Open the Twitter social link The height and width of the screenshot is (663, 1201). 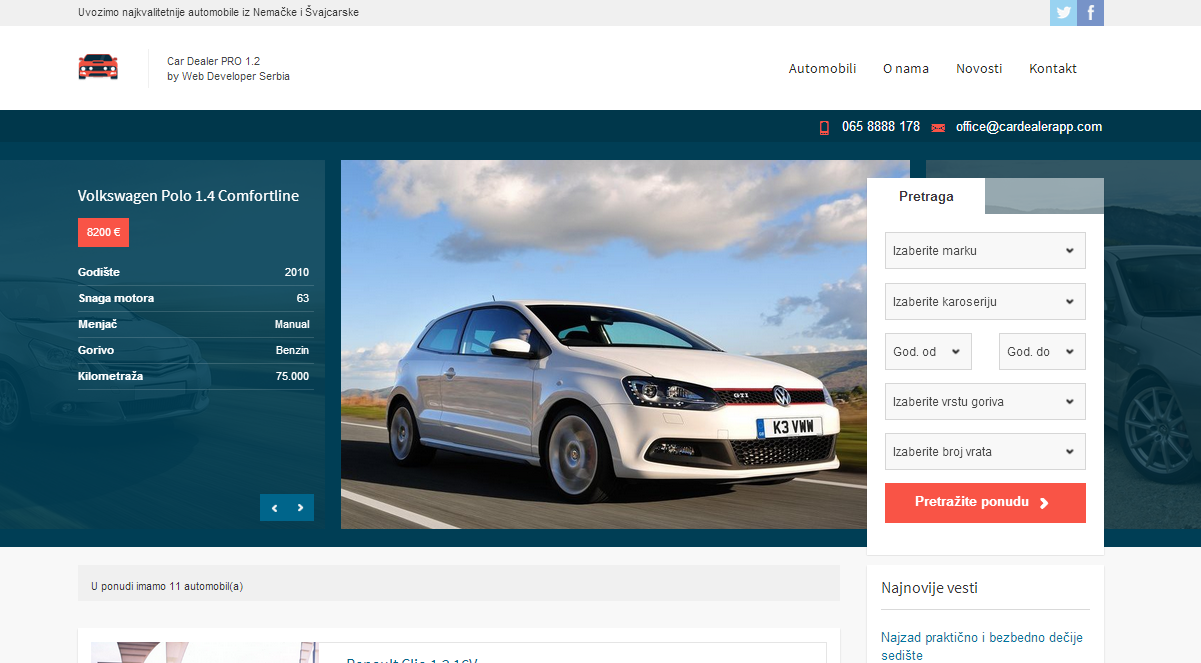click(1063, 13)
